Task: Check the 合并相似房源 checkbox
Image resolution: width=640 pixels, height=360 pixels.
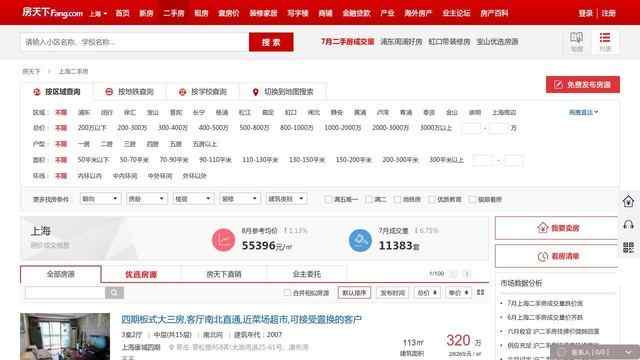Action: coord(287,293)
